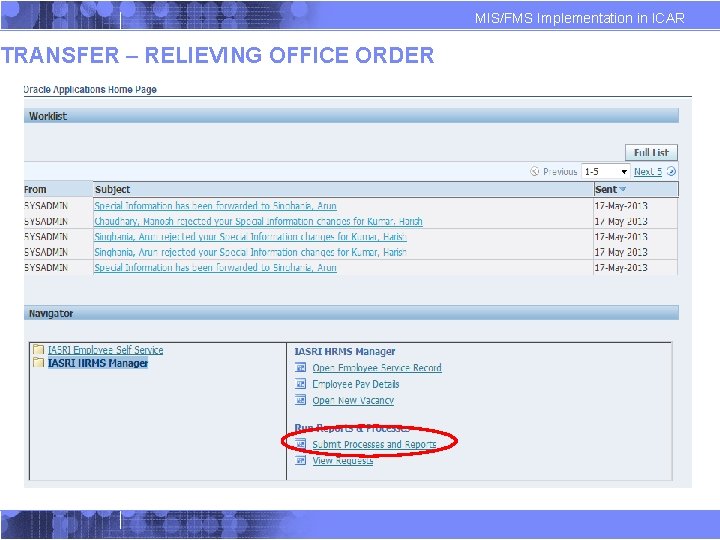This screenshot has width=720, height=540.
Task: Click icon next to Submit Processes and Reports
Action: tap(300, 444)
